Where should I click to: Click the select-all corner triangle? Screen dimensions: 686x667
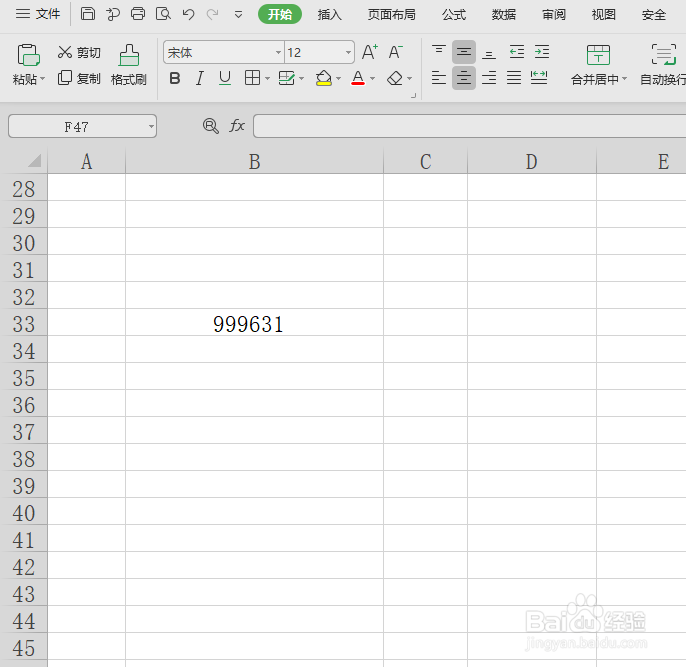35,161
